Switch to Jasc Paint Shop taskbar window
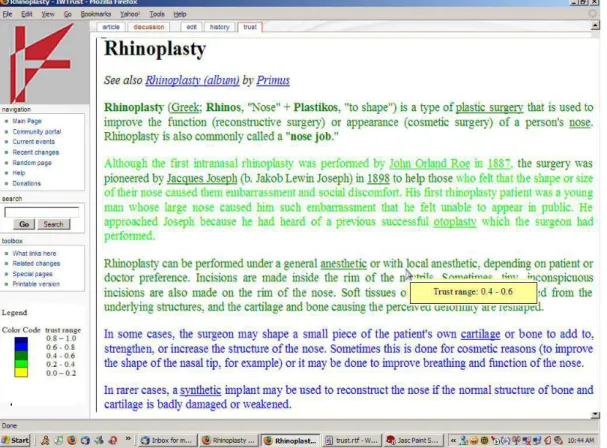The image size is (607, 448). tap(413, 440)
